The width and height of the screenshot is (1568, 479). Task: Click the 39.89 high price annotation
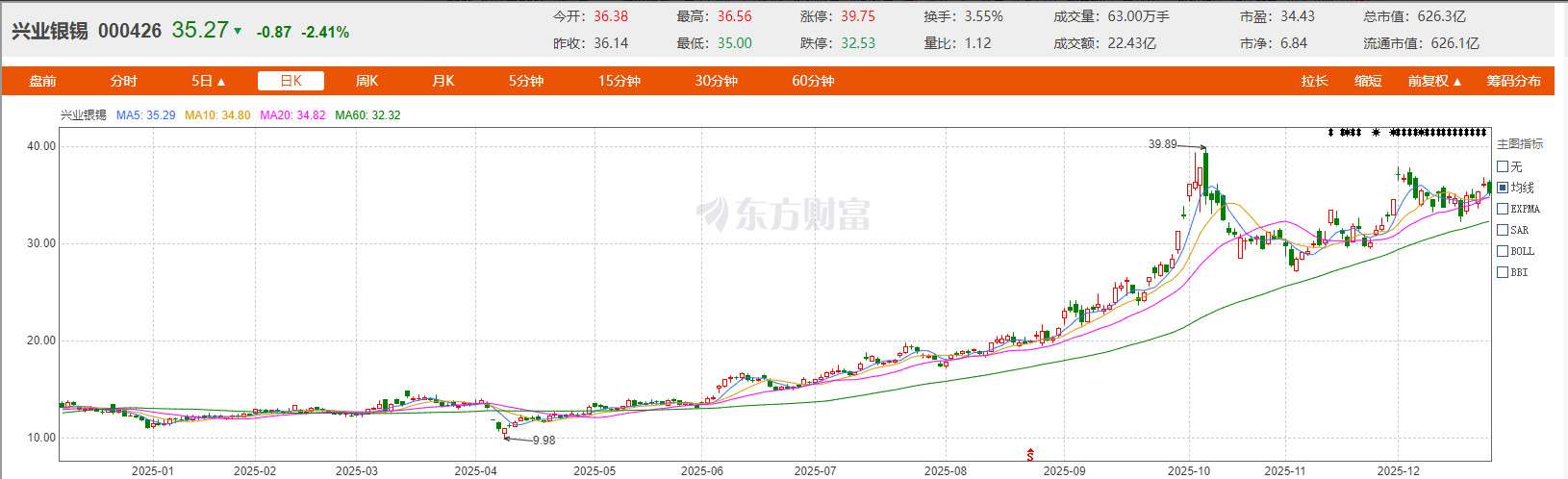click(1162, 144)
